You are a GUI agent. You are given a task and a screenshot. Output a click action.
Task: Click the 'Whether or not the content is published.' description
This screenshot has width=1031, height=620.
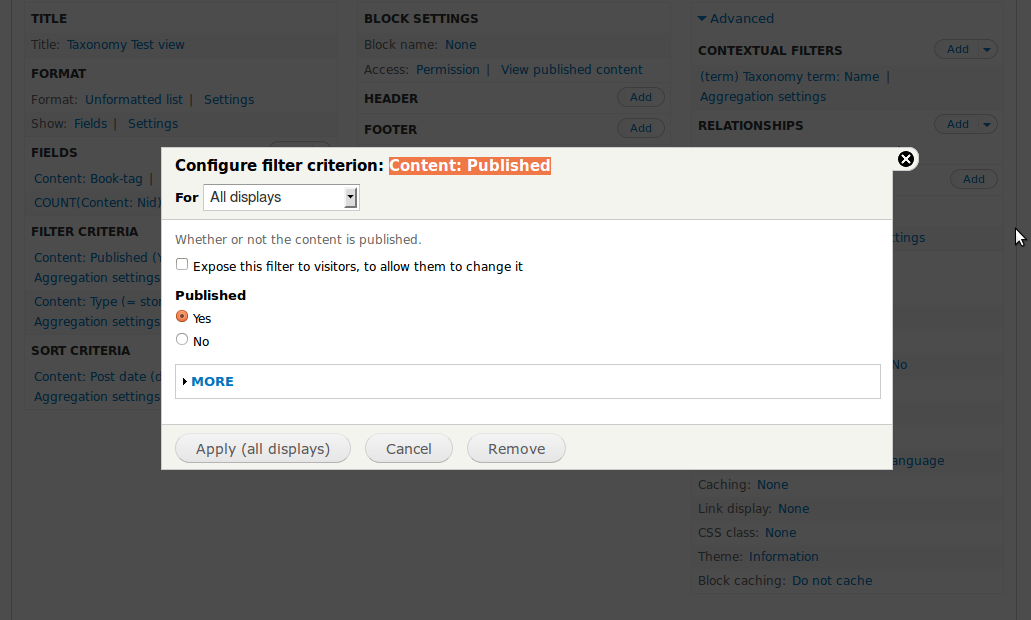coord(298,239)
